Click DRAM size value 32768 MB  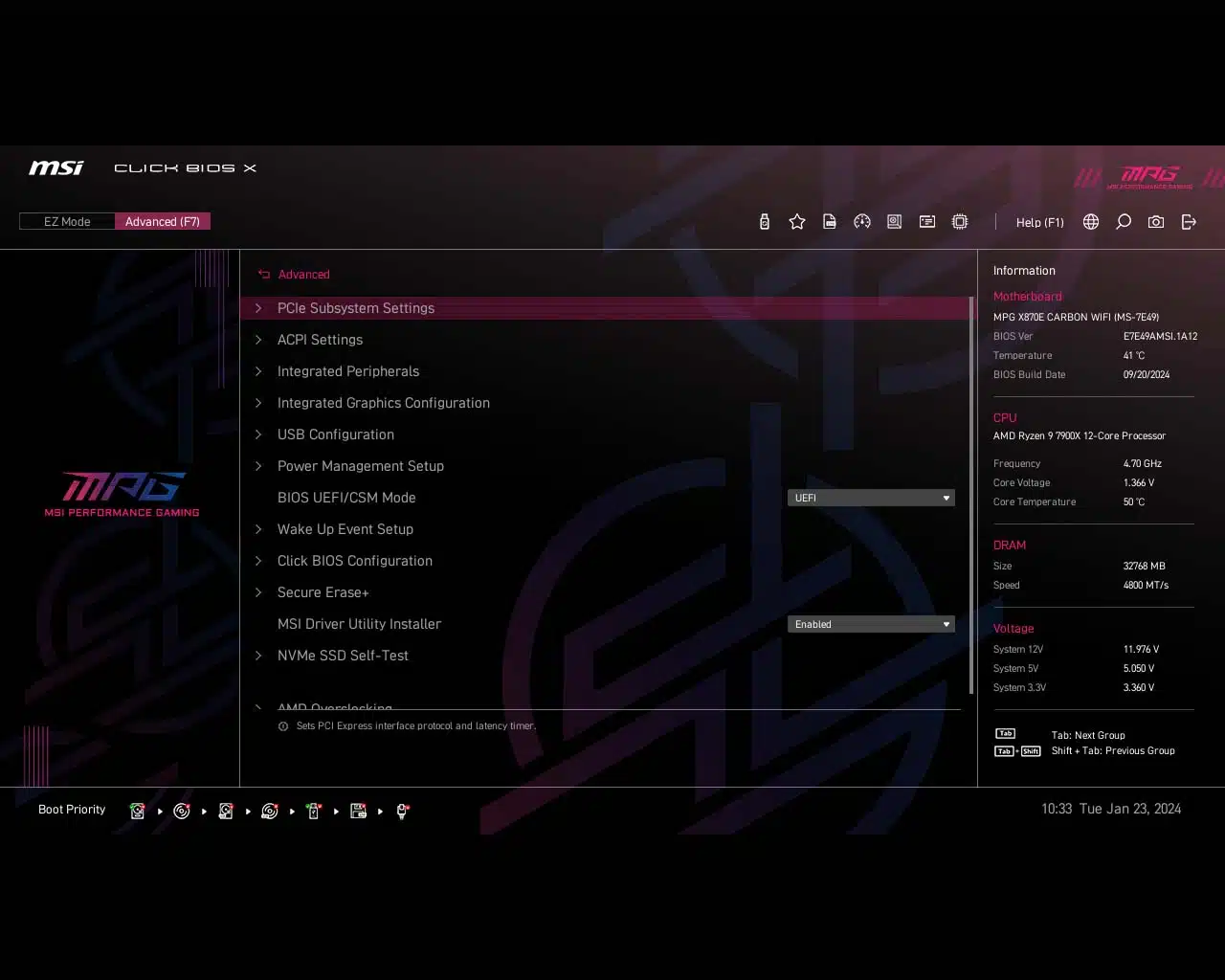pyautogui.click(x=1145, y=567)
